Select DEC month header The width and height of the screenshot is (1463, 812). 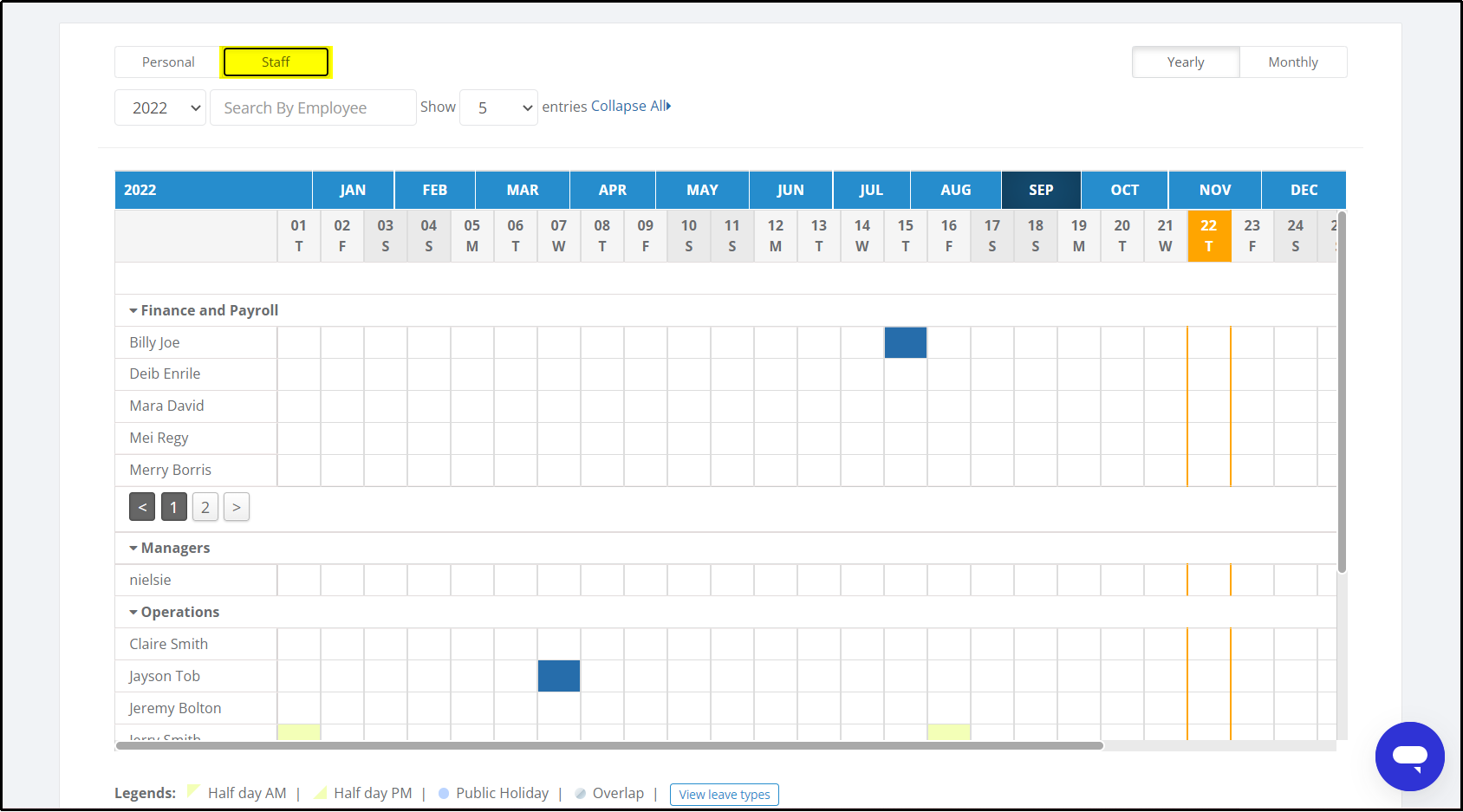[x=1304, y=190]
